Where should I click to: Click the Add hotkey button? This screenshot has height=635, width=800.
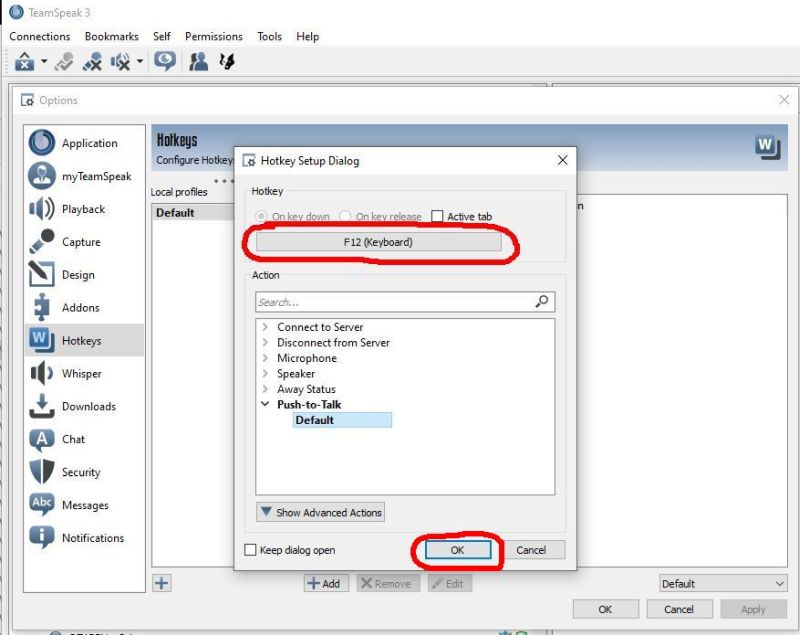click(x=327, y=583)
